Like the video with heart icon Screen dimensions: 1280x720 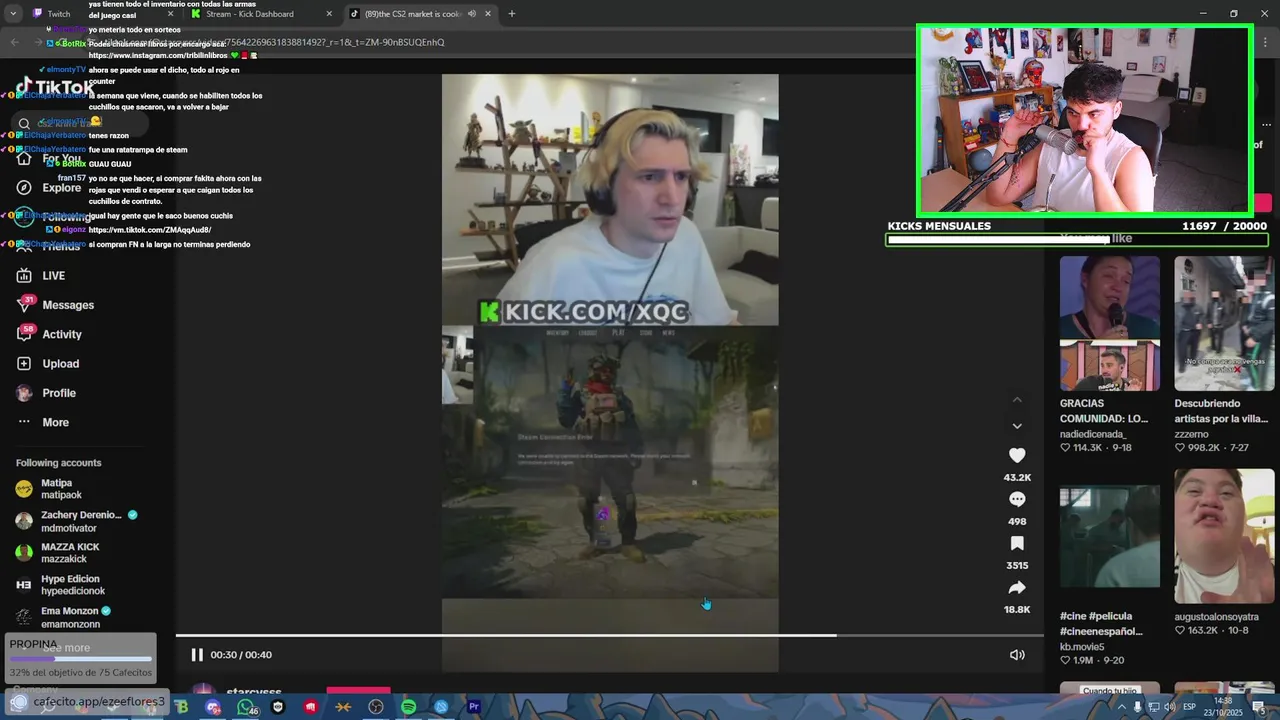coord(1017,455)
